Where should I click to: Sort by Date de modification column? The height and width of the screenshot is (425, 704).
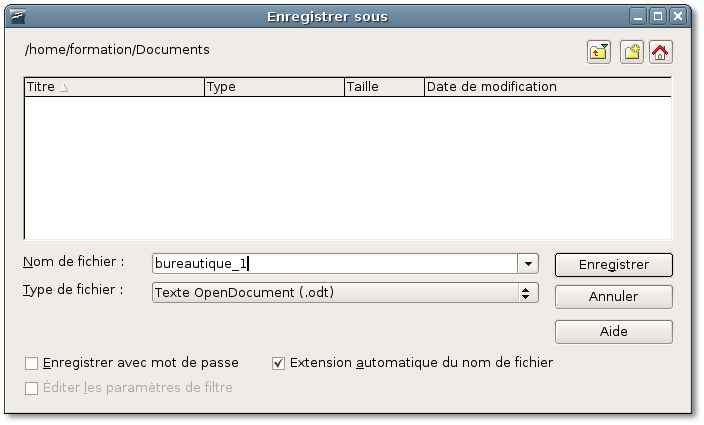548,87
